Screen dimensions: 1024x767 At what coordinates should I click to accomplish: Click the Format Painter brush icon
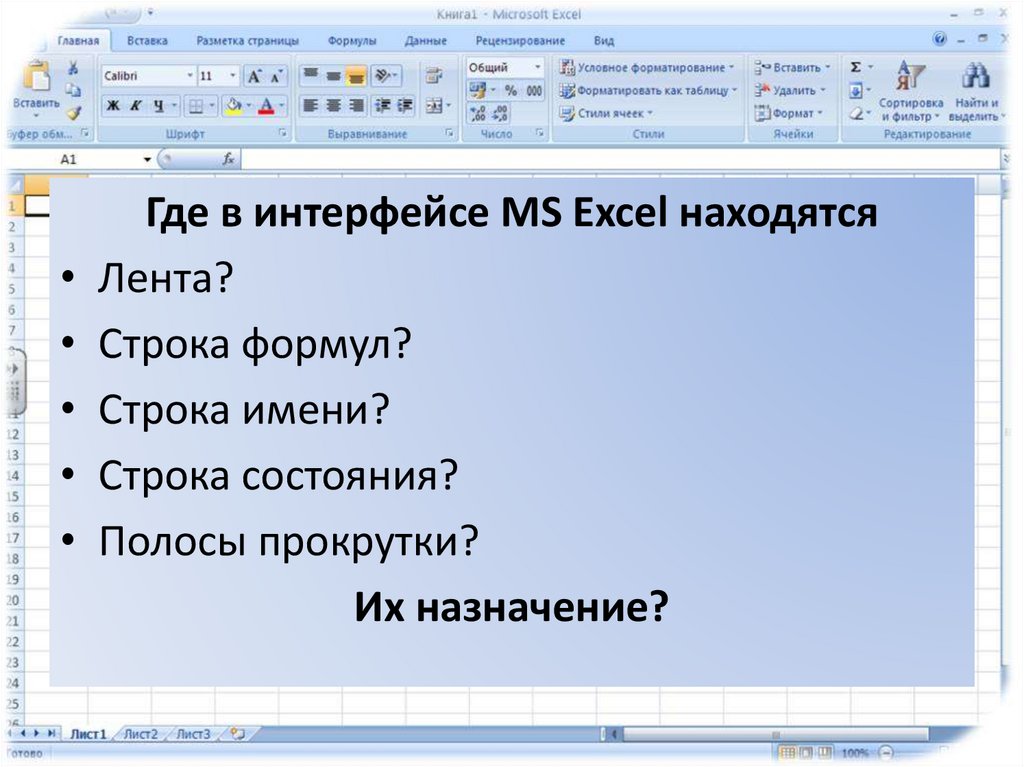pyautogui.click(x=74, y=112)
